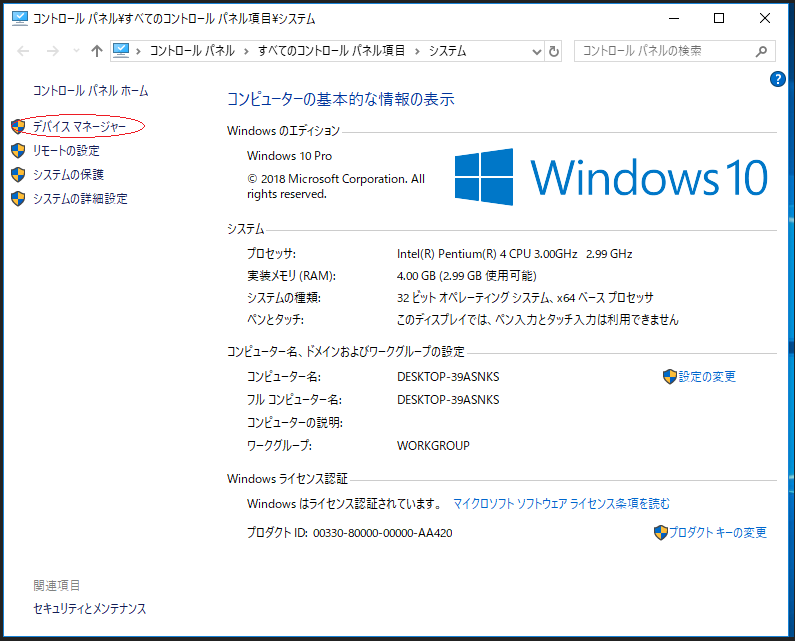The image size is (795, 641).
Task: Expand chevron after コントロール パネル breadcrumb
Action: coord(246,51)
